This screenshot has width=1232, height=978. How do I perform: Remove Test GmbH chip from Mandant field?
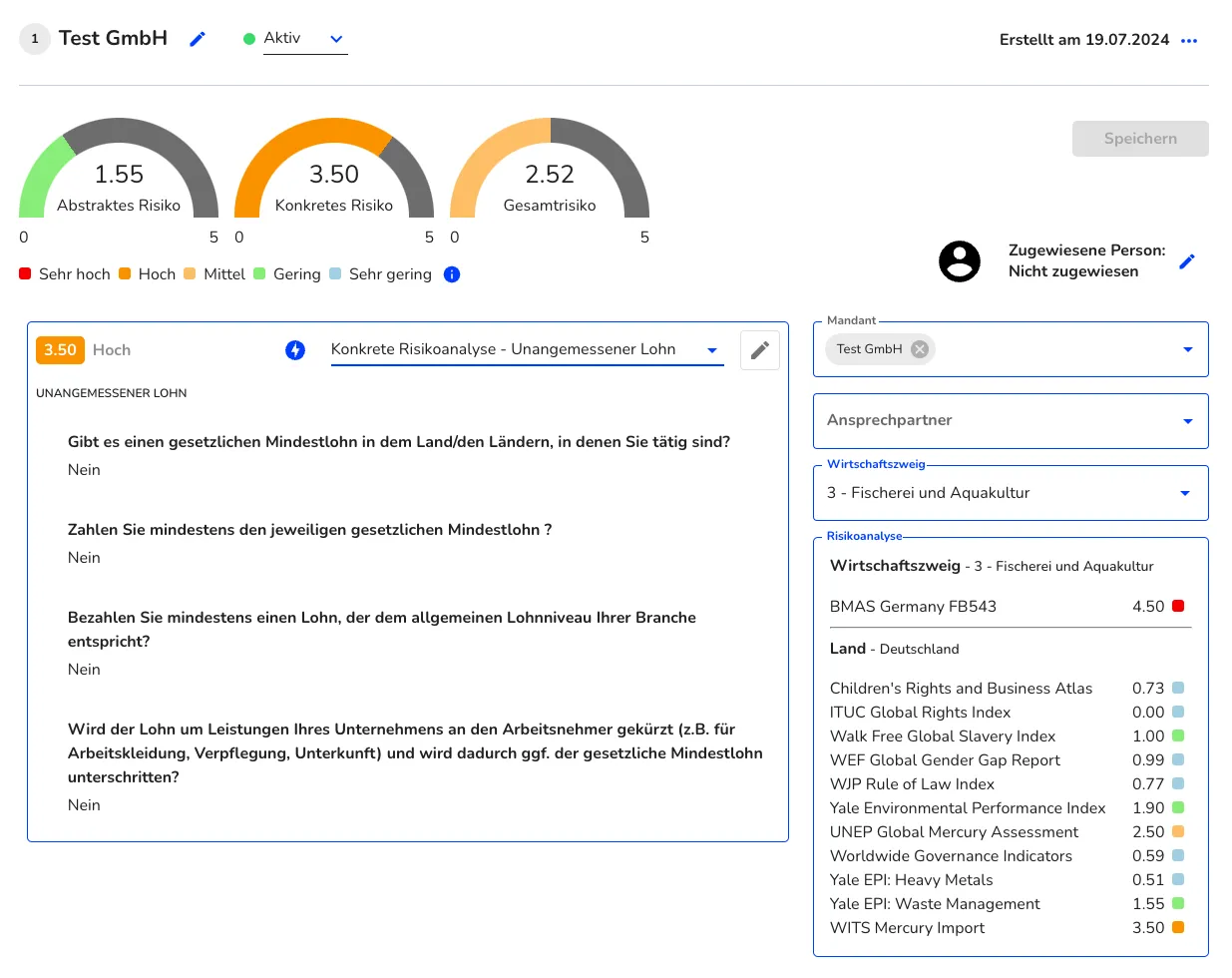(x=920, y=349)
